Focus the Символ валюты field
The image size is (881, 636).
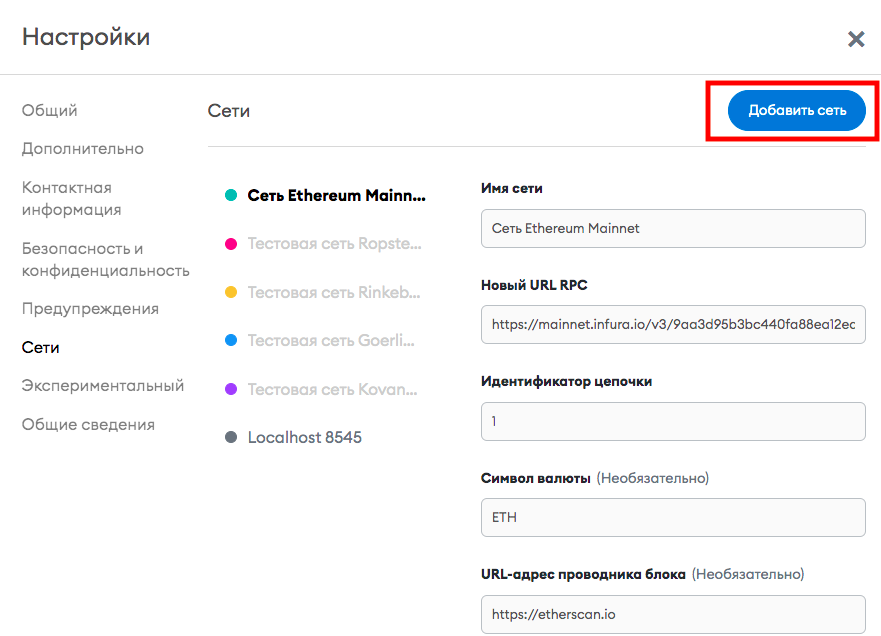(673, 517)
